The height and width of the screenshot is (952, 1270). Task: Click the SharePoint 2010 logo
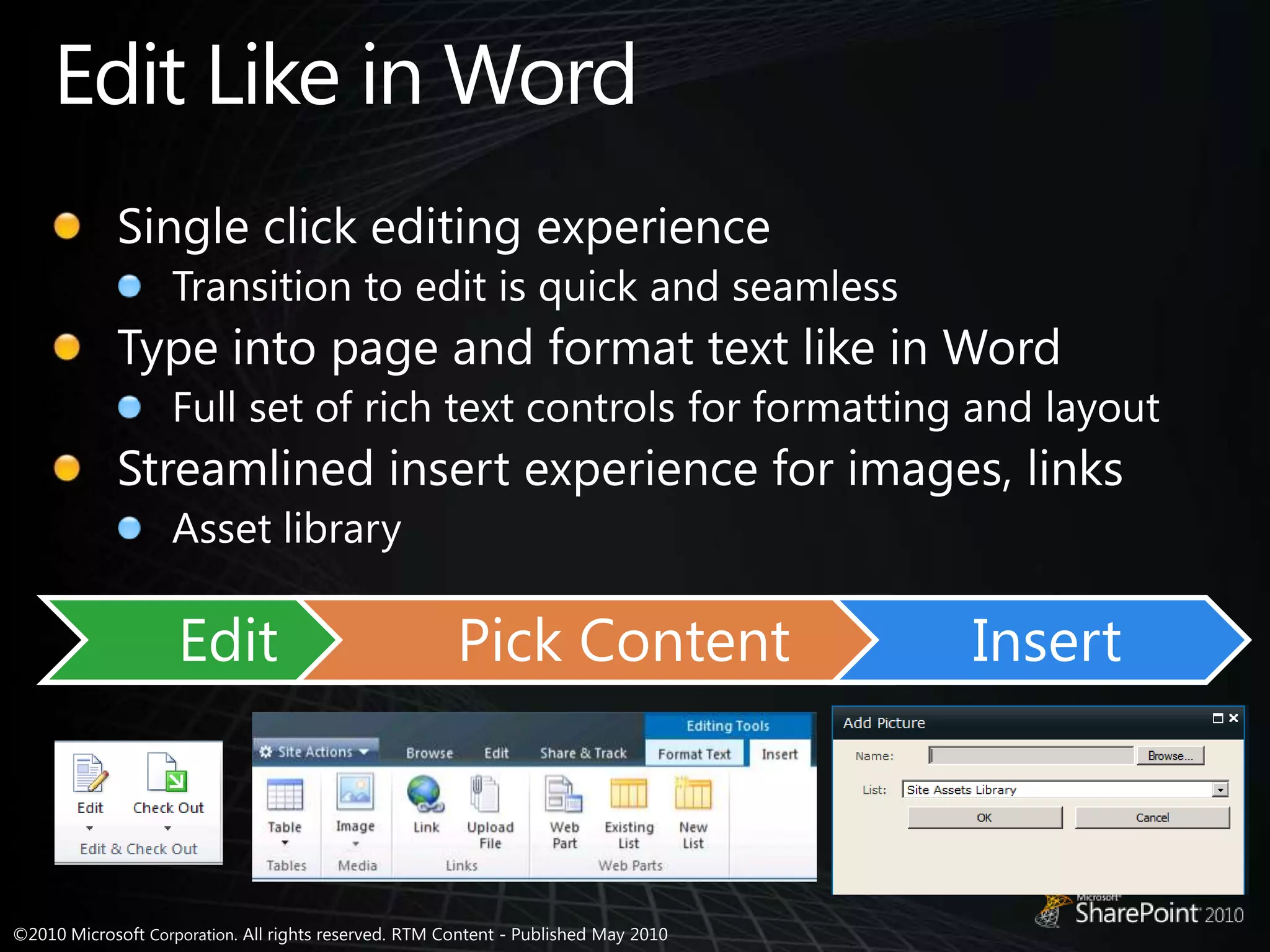coord(1140,912)
